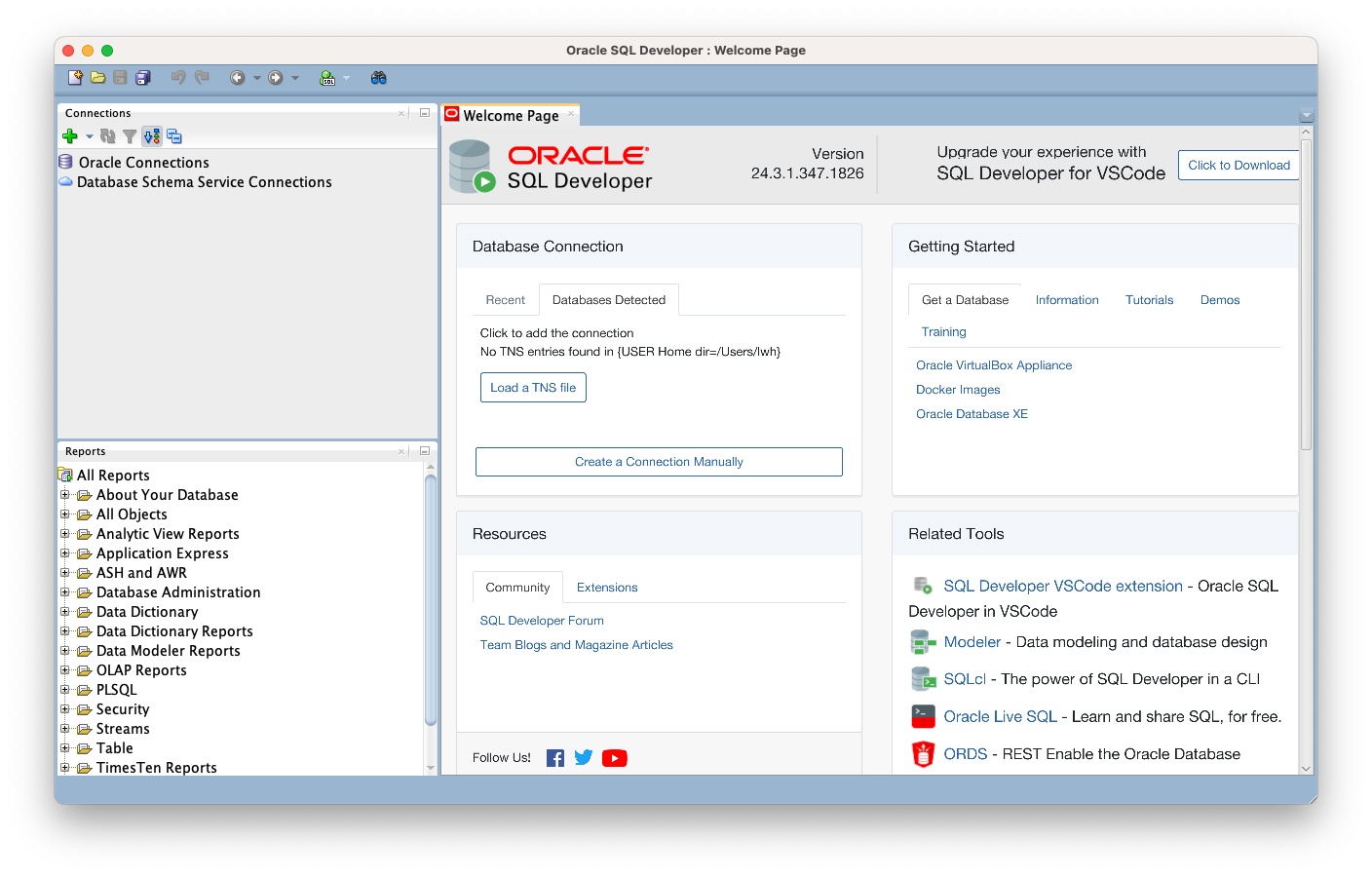Click the New document toolbar icon
The width and height of the screenshot is (1372, 876).
click(x=75, y=78)
